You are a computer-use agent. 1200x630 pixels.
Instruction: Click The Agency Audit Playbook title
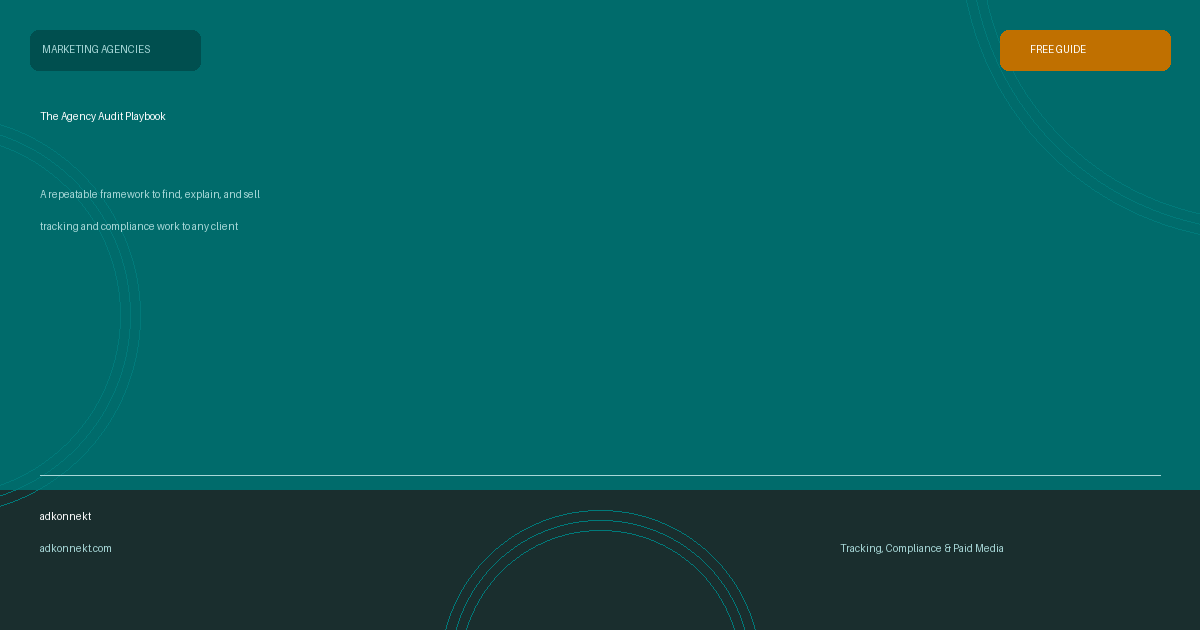pos(102,116)
